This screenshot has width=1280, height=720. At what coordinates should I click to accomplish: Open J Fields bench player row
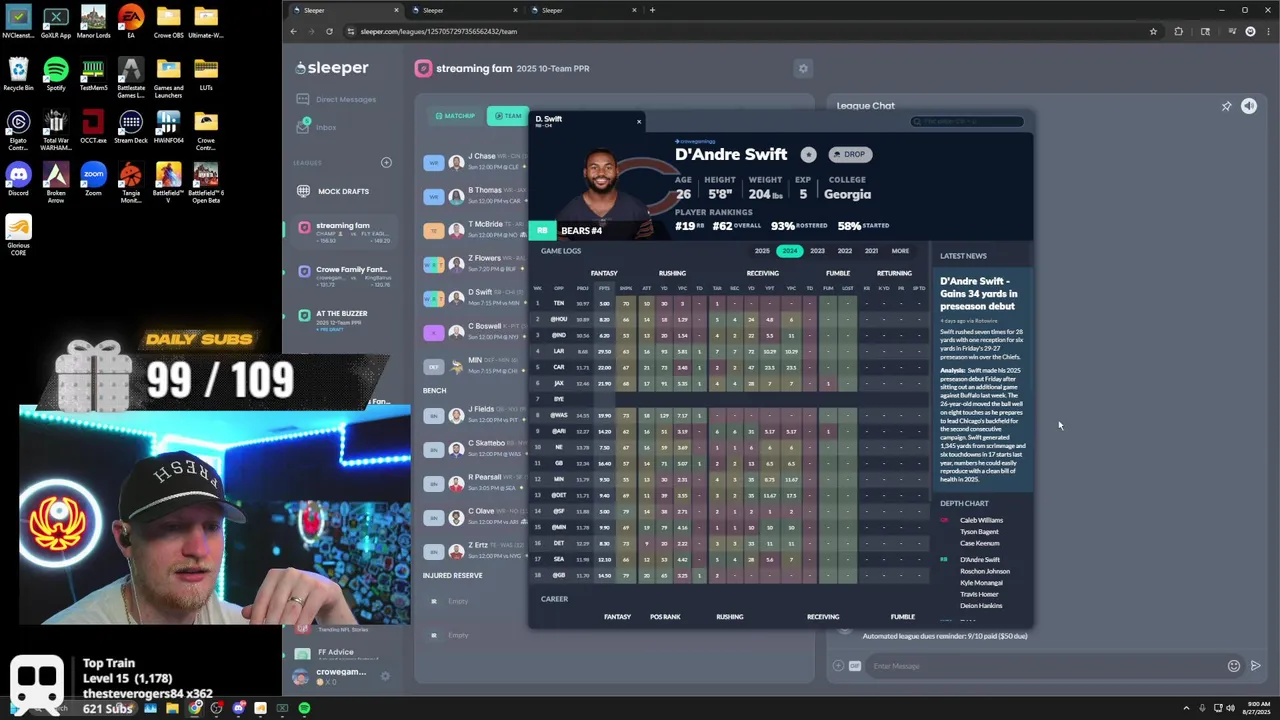click(x=476, y=415)
